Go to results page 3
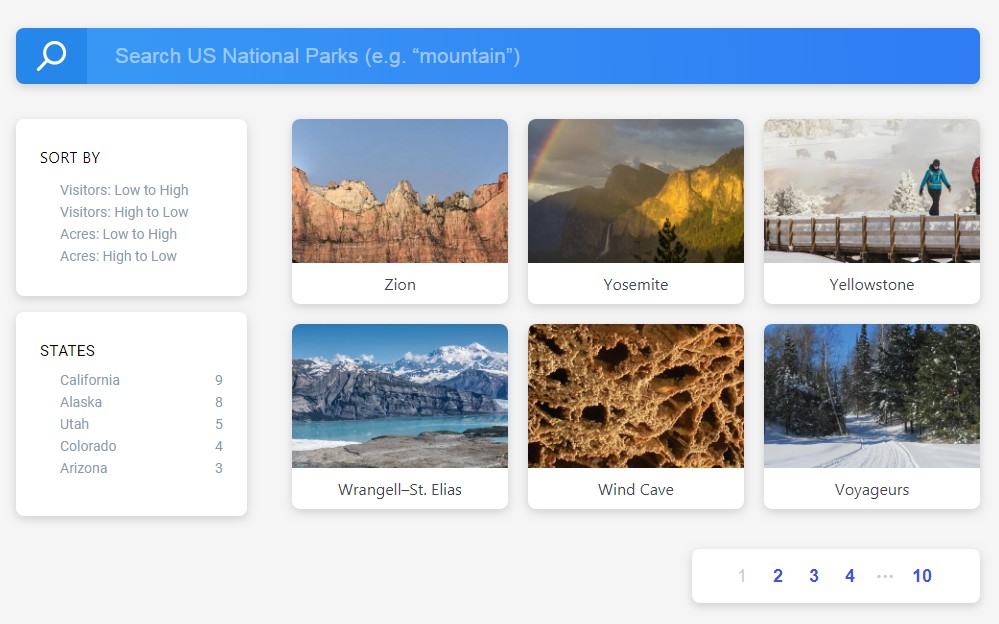 pyautogui.click(x=814, y=576)
